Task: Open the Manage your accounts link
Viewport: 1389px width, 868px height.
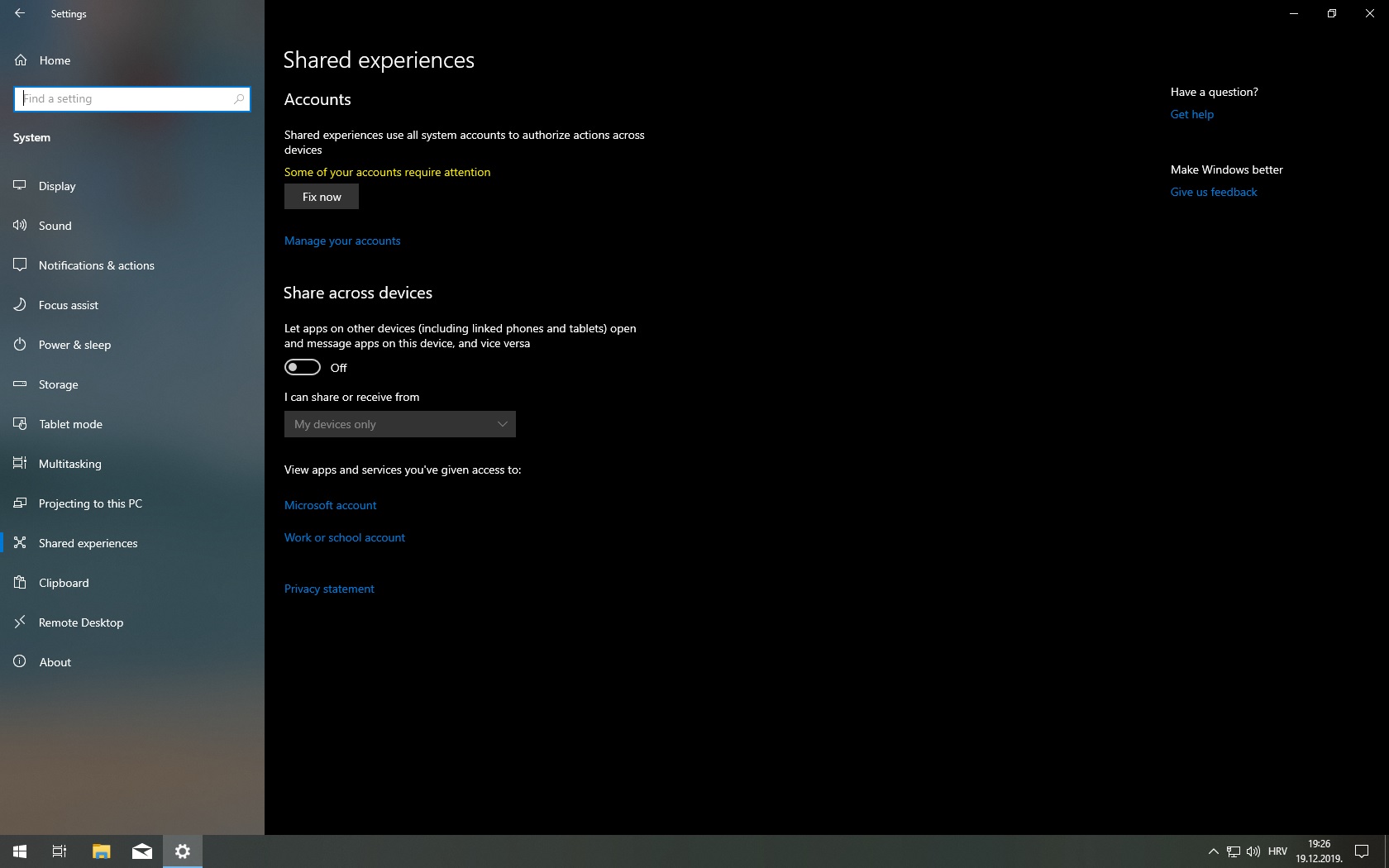Action: (x=342, y=241)
